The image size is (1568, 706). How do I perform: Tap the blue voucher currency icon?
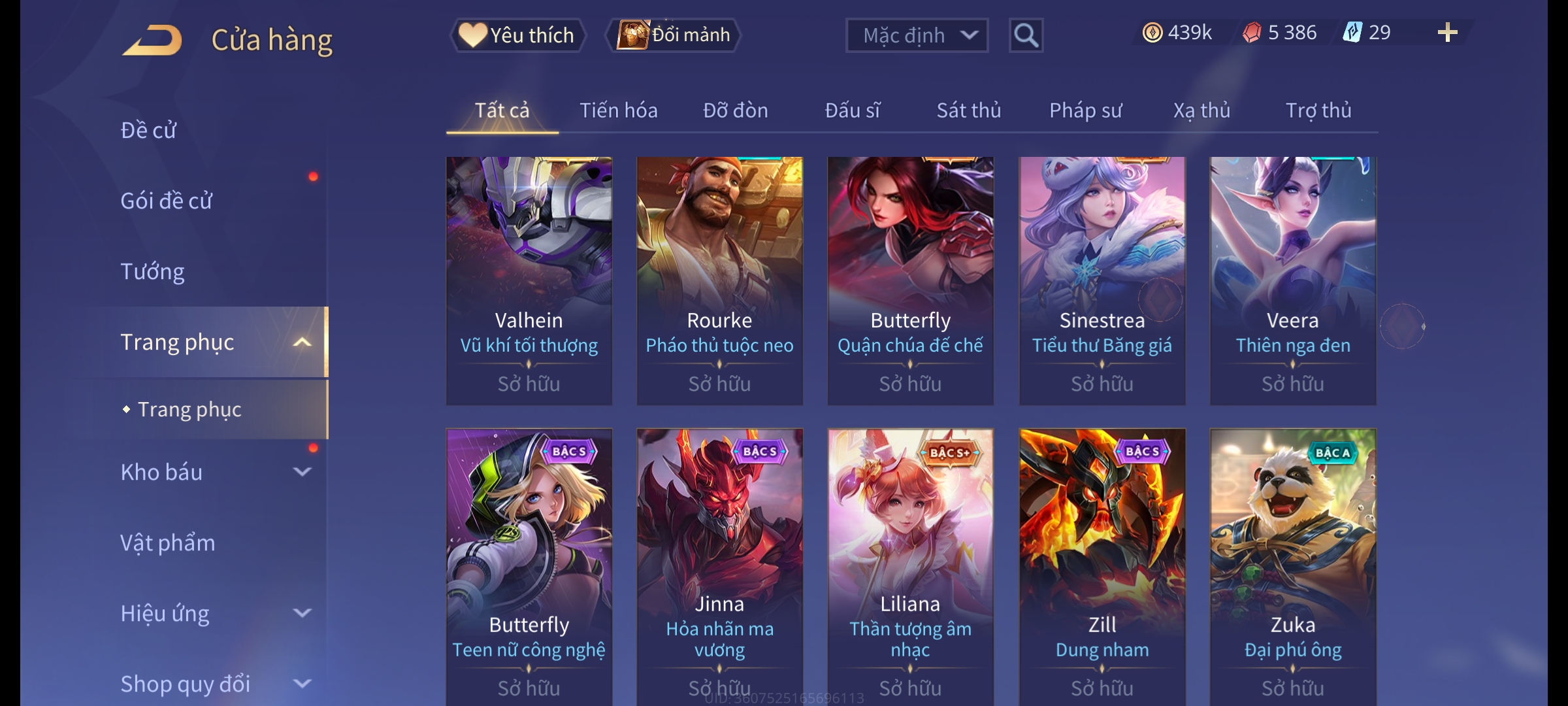tap(1352, 33)
